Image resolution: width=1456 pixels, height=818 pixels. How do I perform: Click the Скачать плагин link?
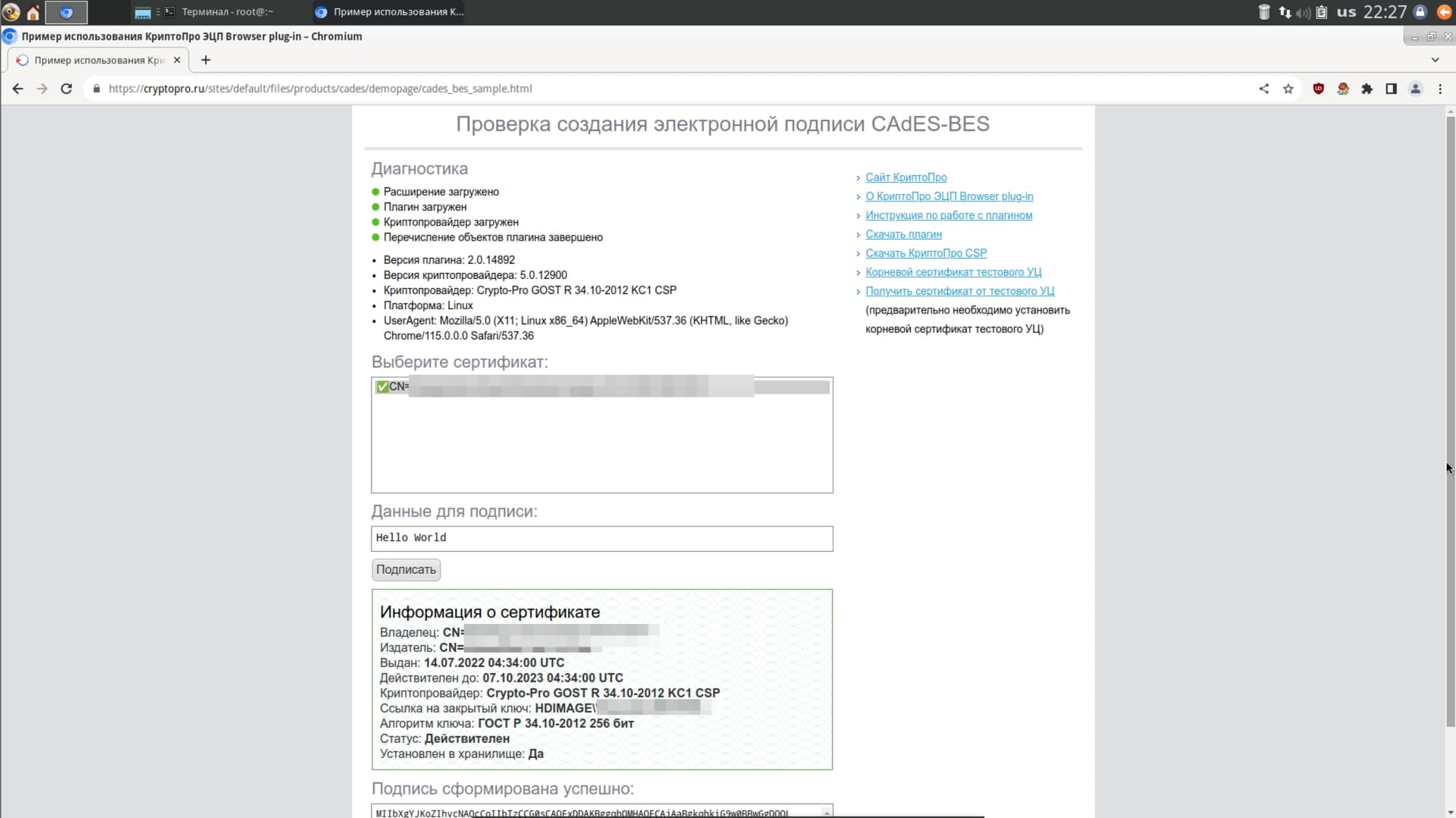coord(904,234)
